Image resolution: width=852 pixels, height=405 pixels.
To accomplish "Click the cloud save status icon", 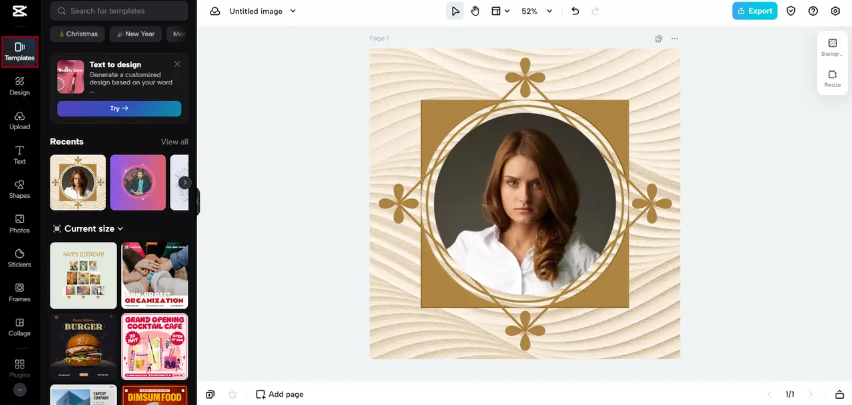I will click(215, 11).
